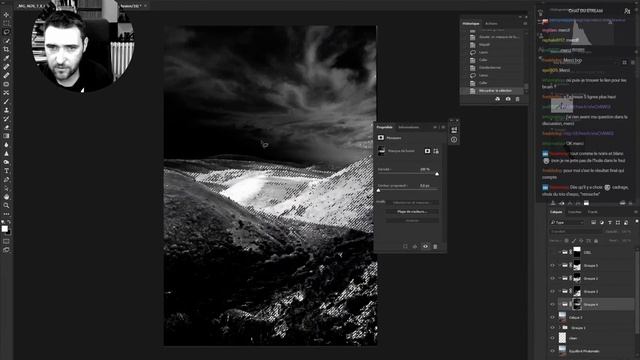This screenshot has width=640, height=360.
Task: Load selection from mask in Properties footer
Action: pyautogui.click(x=405, y=247)
